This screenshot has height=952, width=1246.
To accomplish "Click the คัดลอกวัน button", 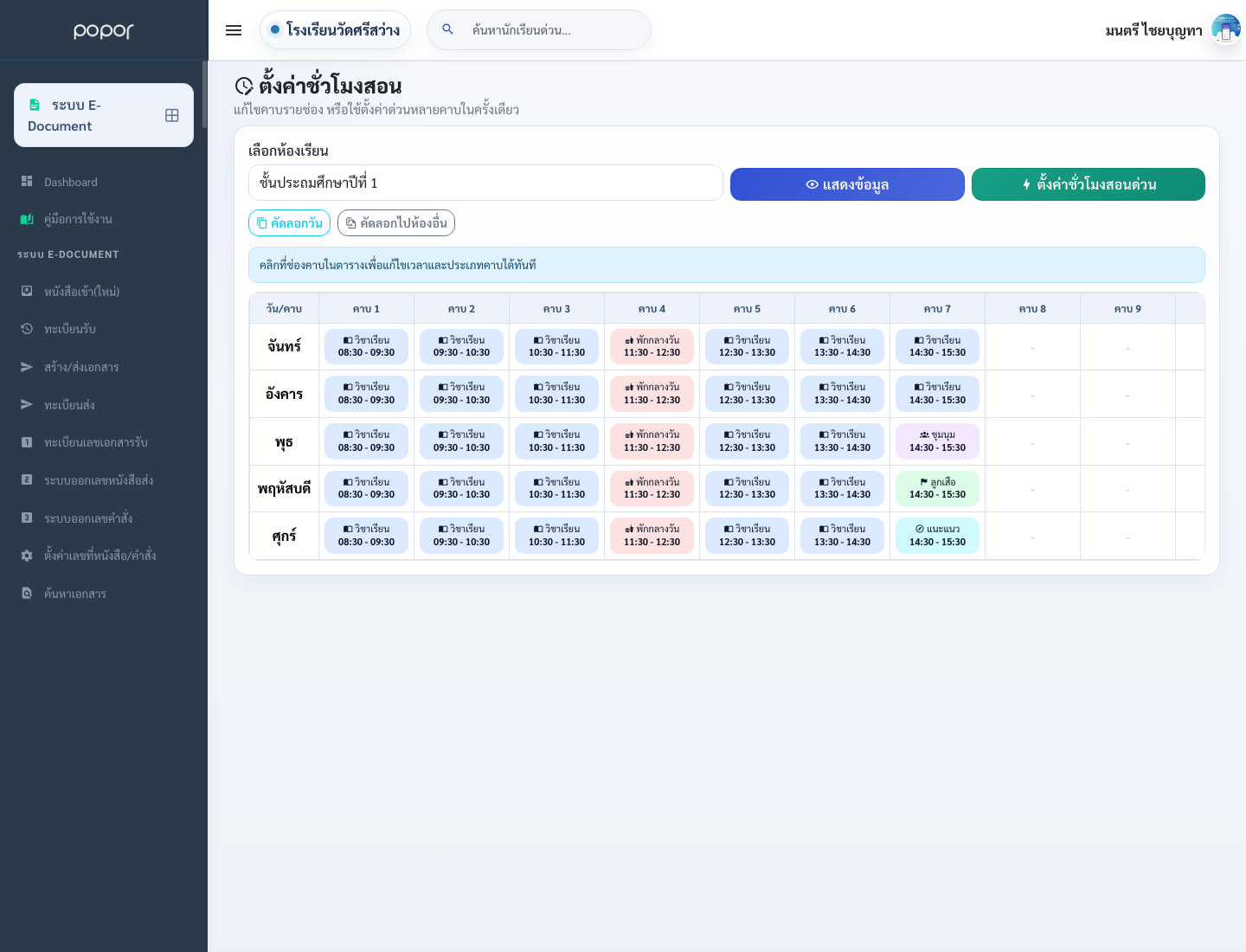I will point(289,223).
